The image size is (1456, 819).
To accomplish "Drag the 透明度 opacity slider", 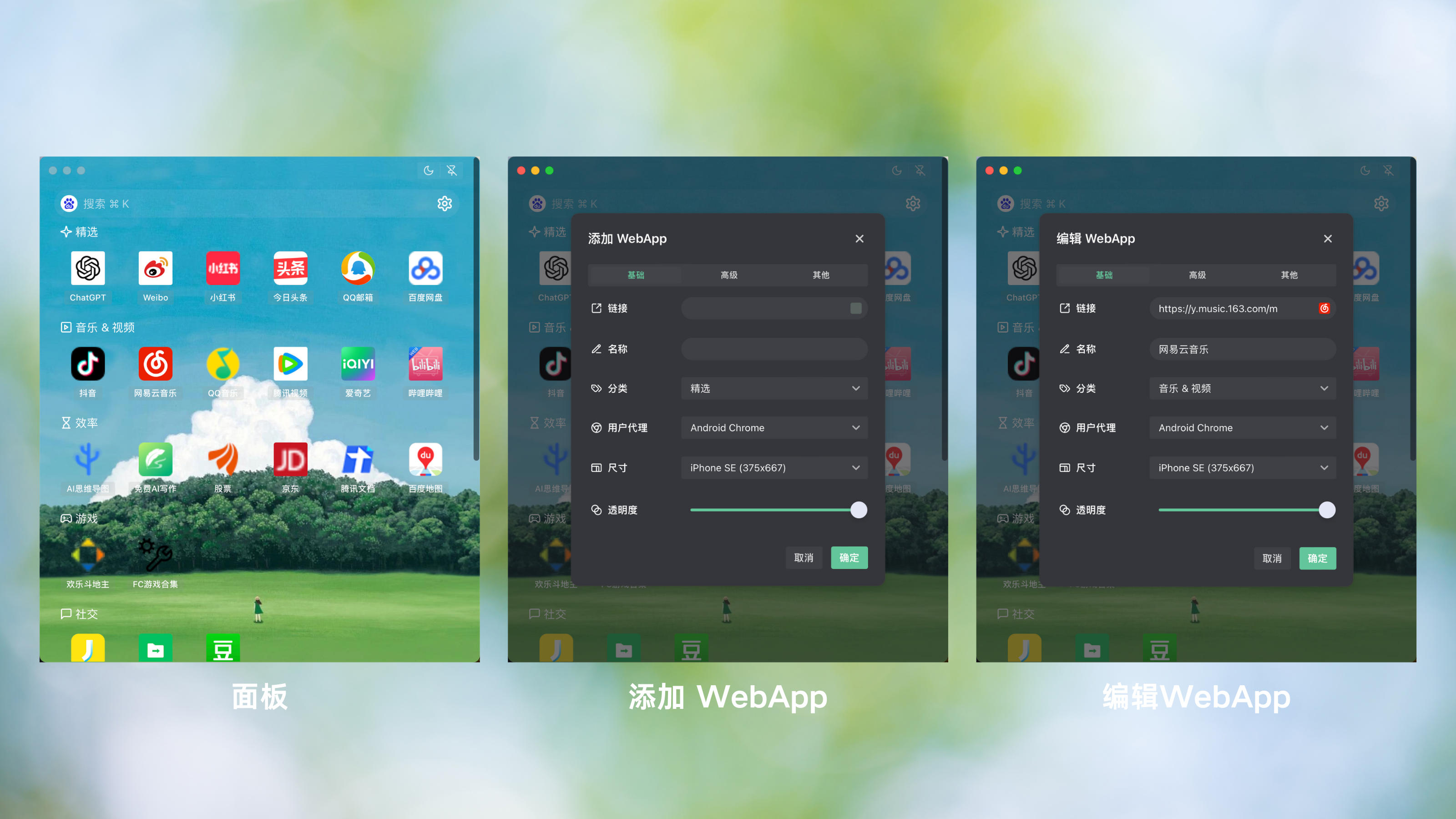I will 857,510.
